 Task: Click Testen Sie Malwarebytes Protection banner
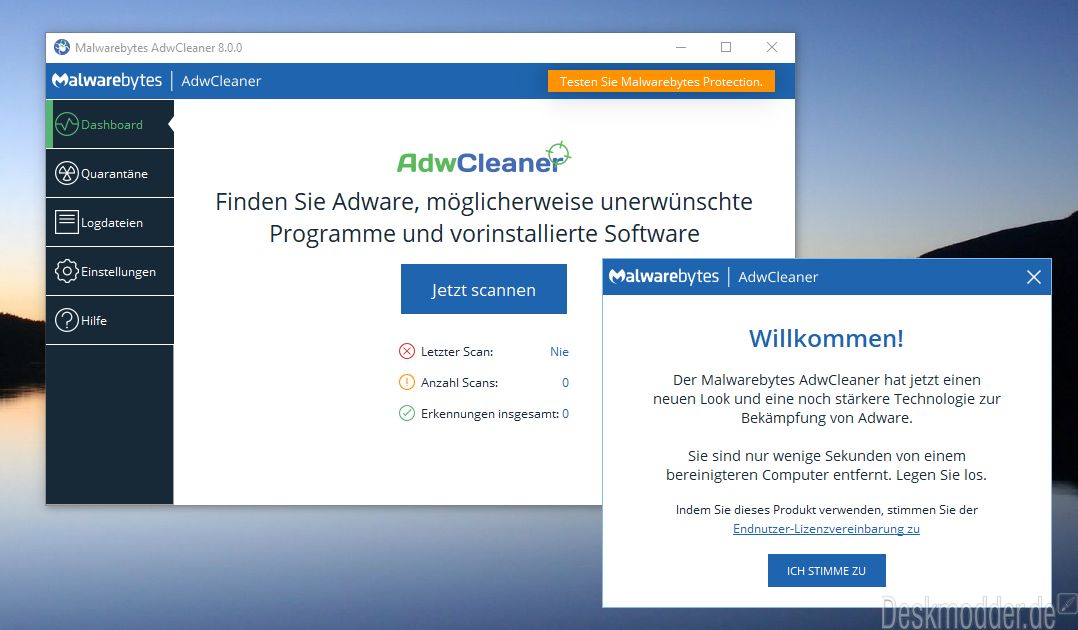coord(661,81)
